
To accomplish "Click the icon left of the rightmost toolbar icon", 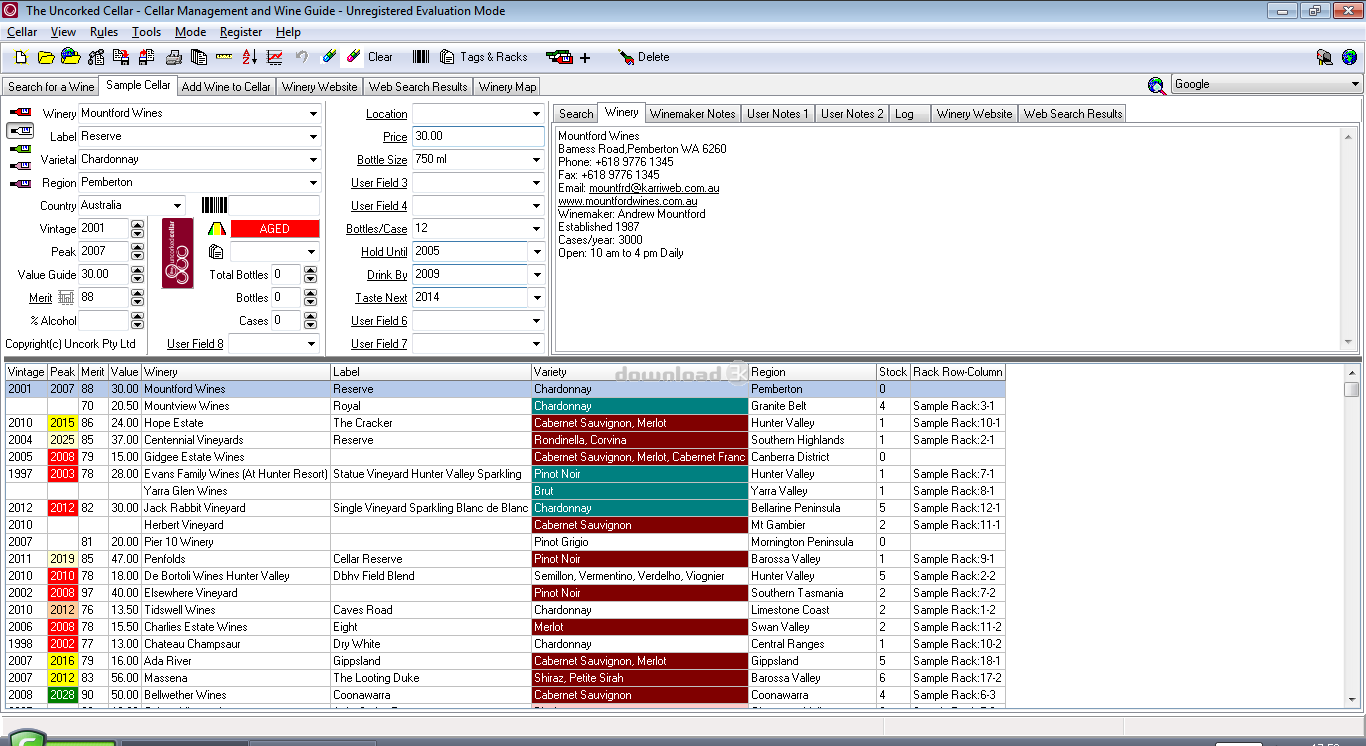I will [x=1324, y=57].
